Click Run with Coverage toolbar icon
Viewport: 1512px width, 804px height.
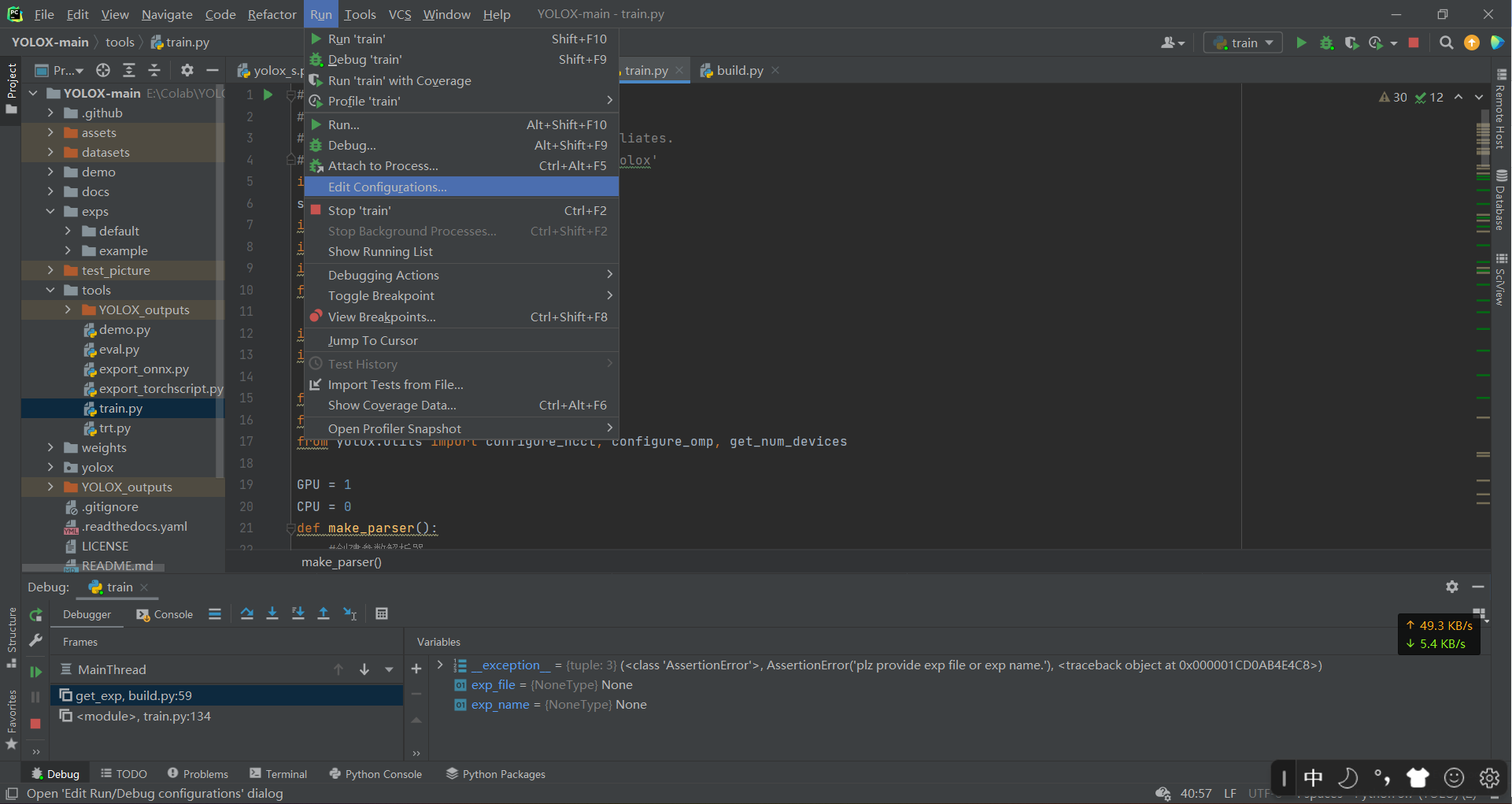coord(1351,43)
